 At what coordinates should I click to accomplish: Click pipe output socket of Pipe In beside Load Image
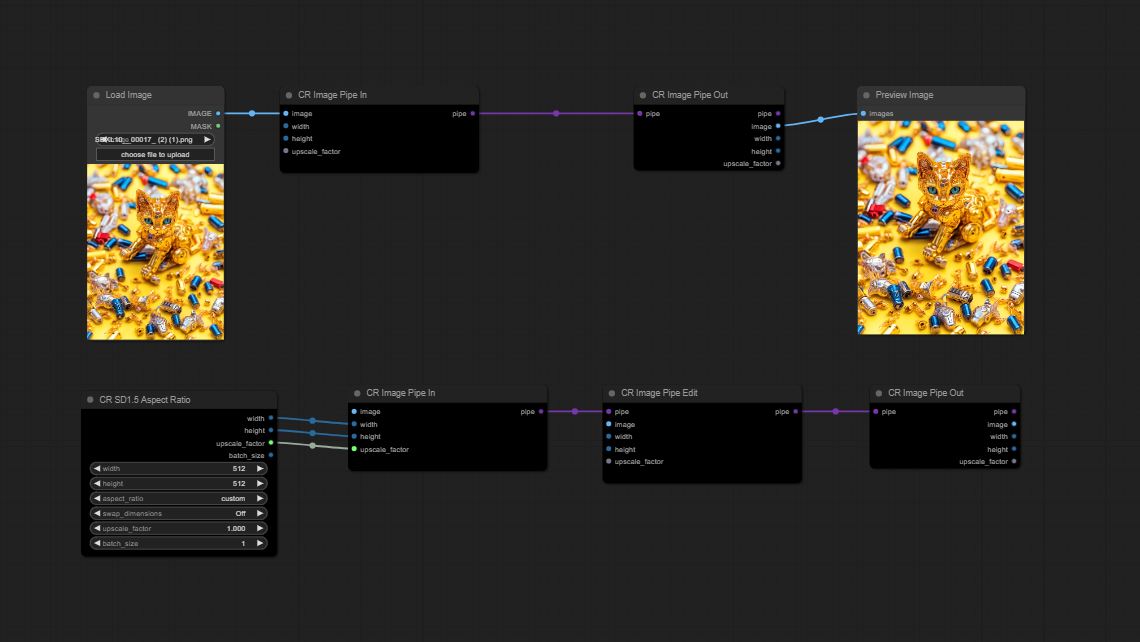tap(473, 113)
